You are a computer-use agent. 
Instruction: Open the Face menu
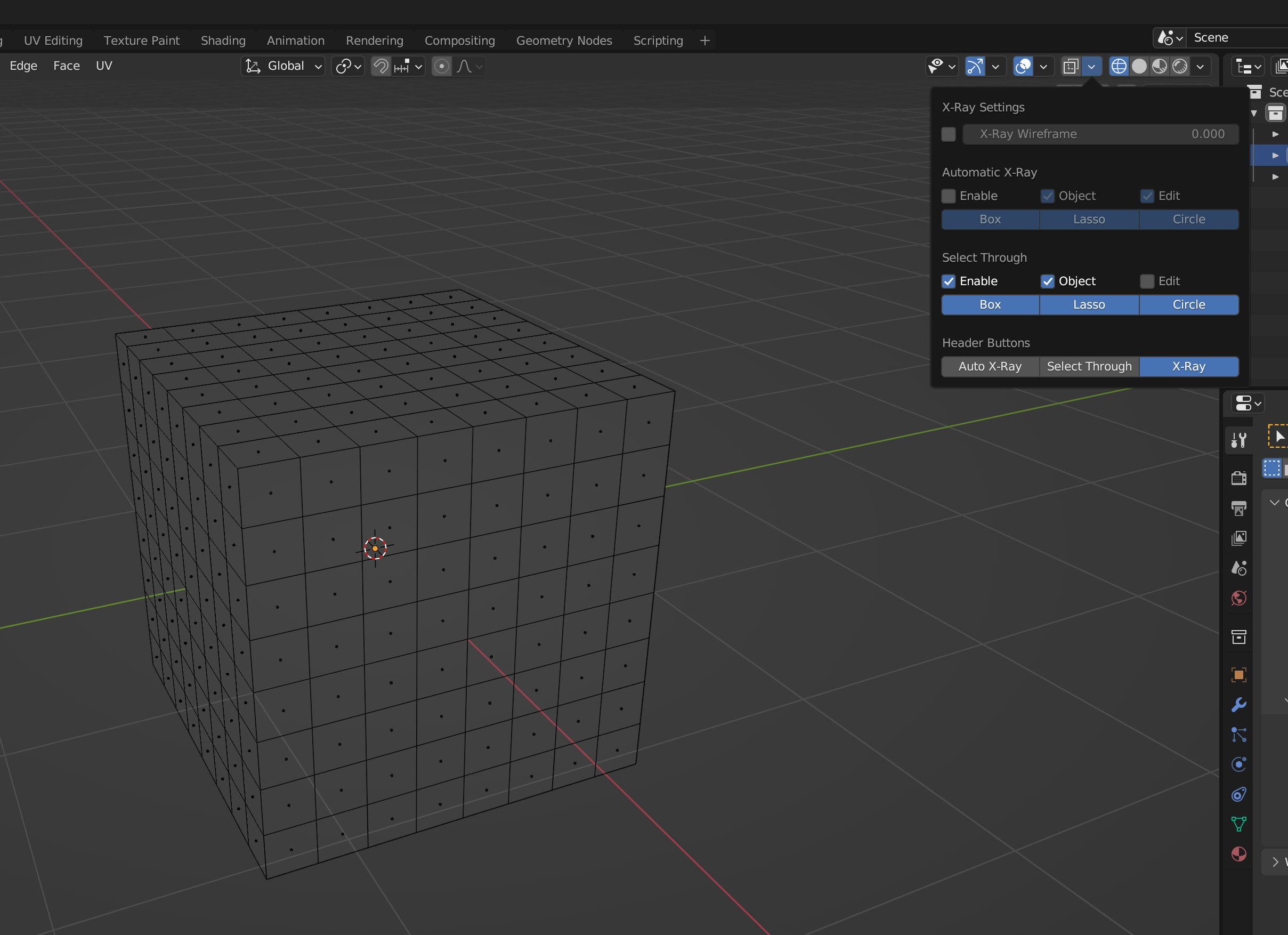67,66
